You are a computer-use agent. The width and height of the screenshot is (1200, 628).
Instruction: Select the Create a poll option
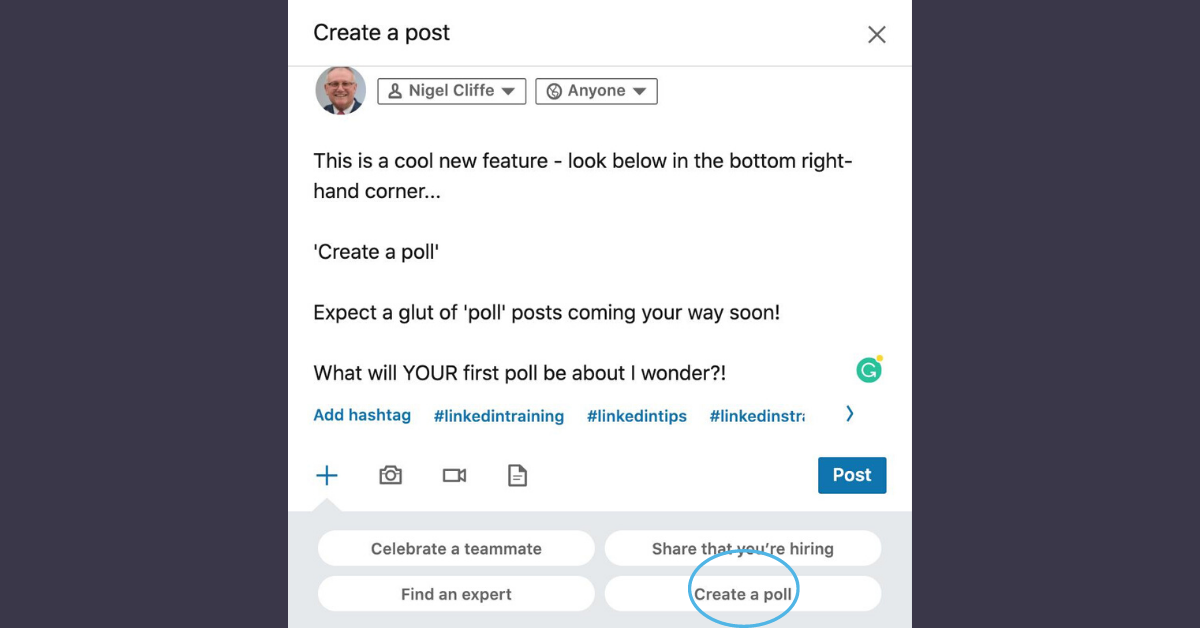[743, 593]
